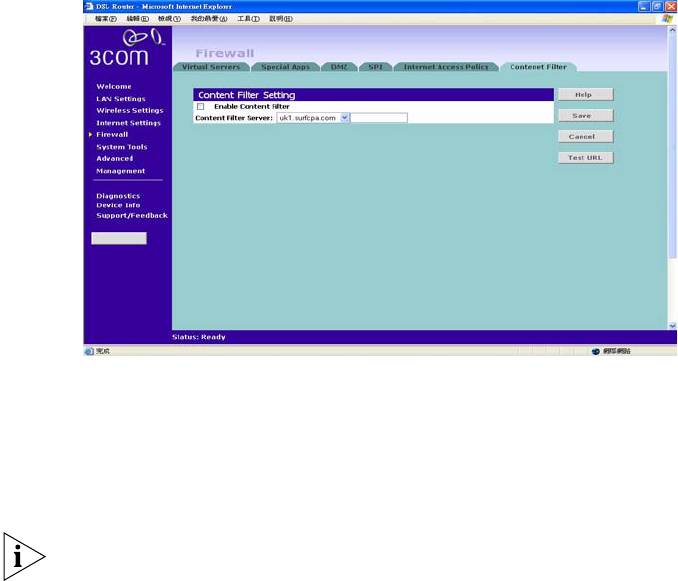
Task: Open the Favorites (A) menu
Action: point(209,19)
